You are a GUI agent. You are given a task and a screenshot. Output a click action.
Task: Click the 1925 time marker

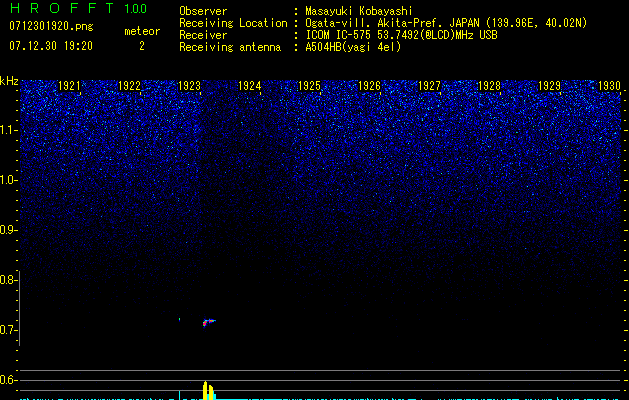pos(309,86)
